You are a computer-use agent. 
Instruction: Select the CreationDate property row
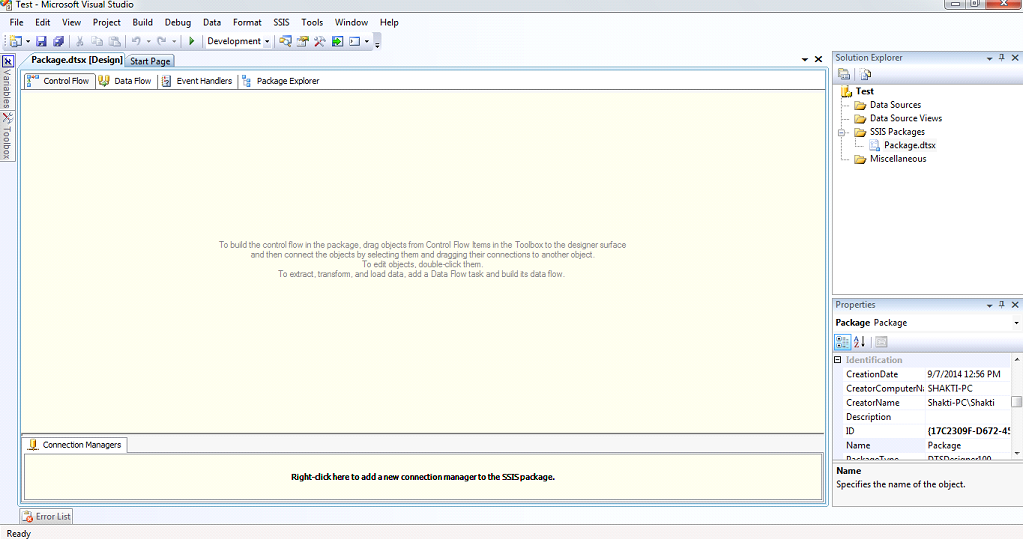coord(927,374)
